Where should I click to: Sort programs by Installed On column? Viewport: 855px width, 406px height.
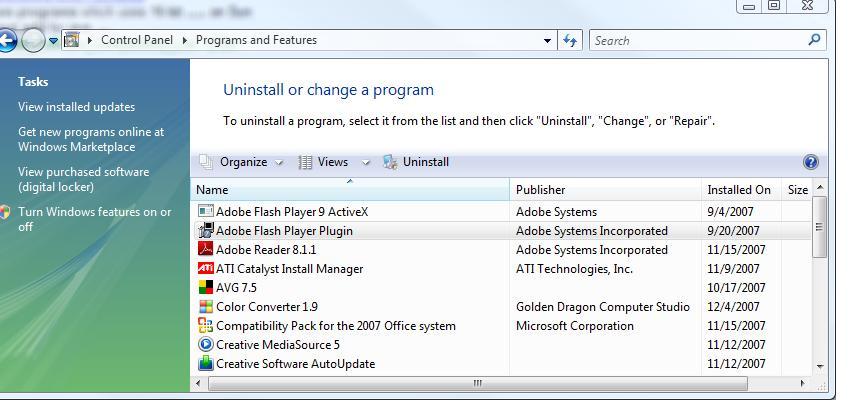(738, 190)
